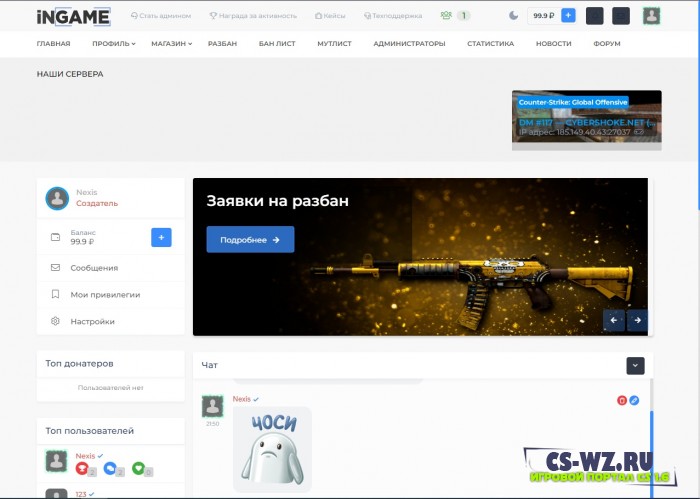Click the dark square button beside balance plus
The height and width of the screenshot is (499, 700).
coord(594,16)
